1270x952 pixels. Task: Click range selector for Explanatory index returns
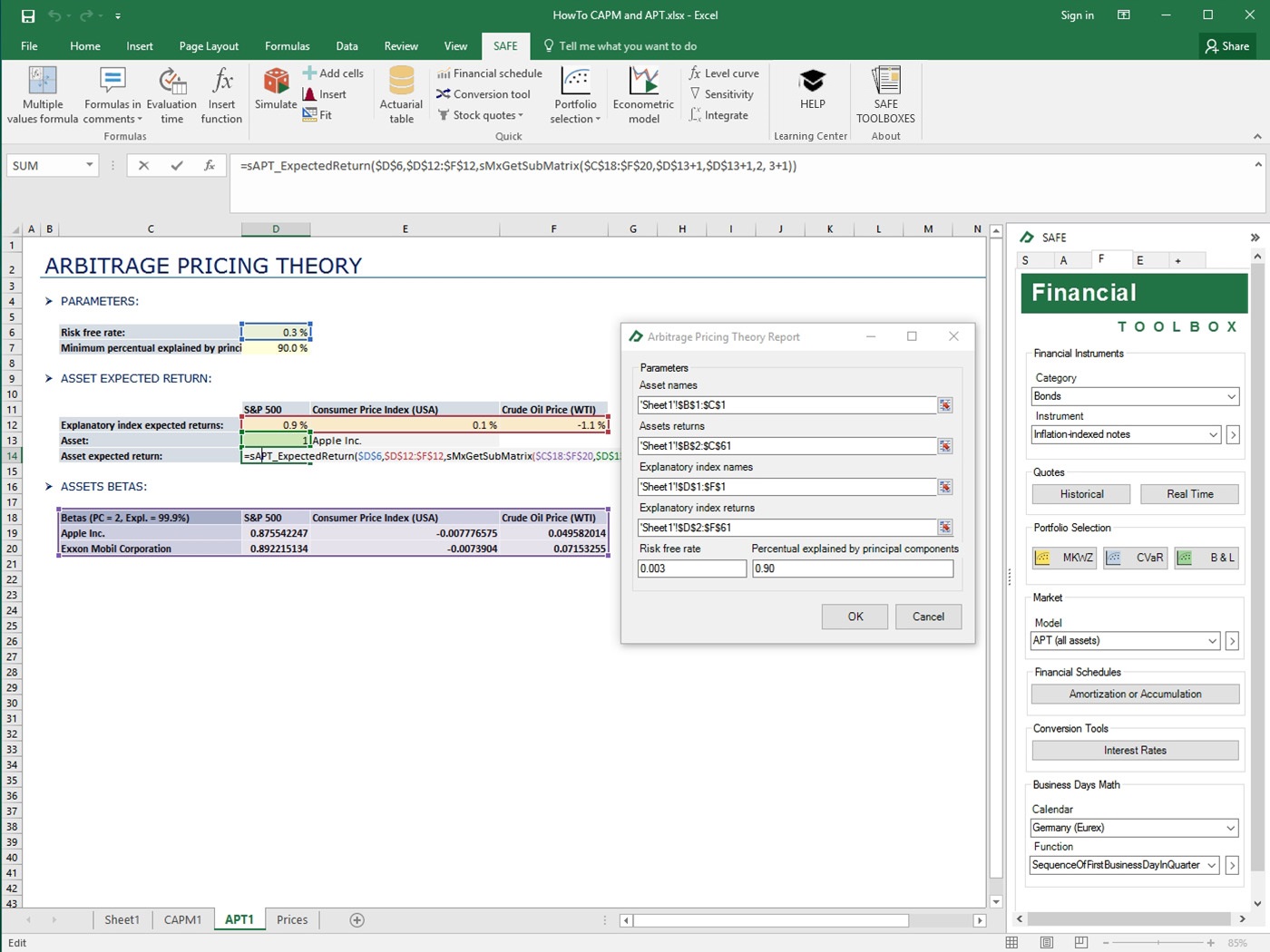(x=945, y=528)
